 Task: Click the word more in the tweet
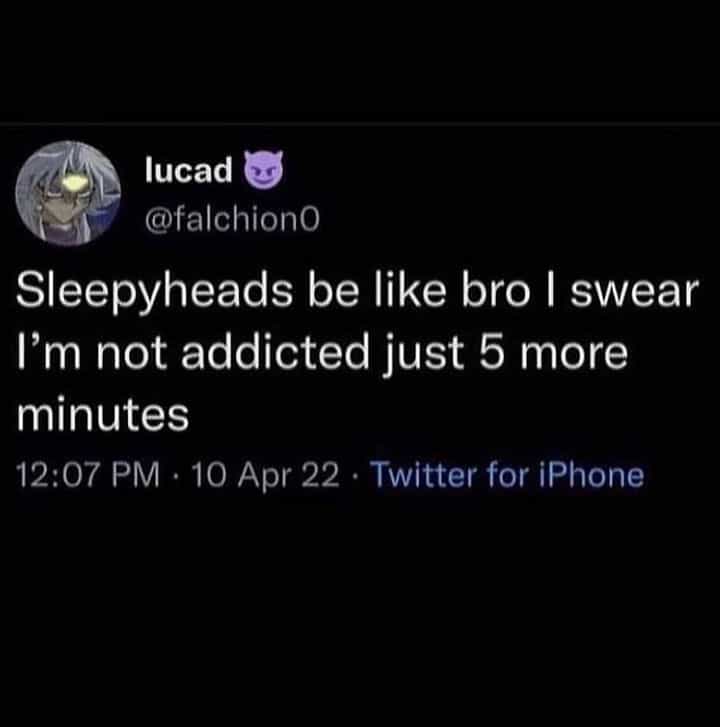point(573,355)
